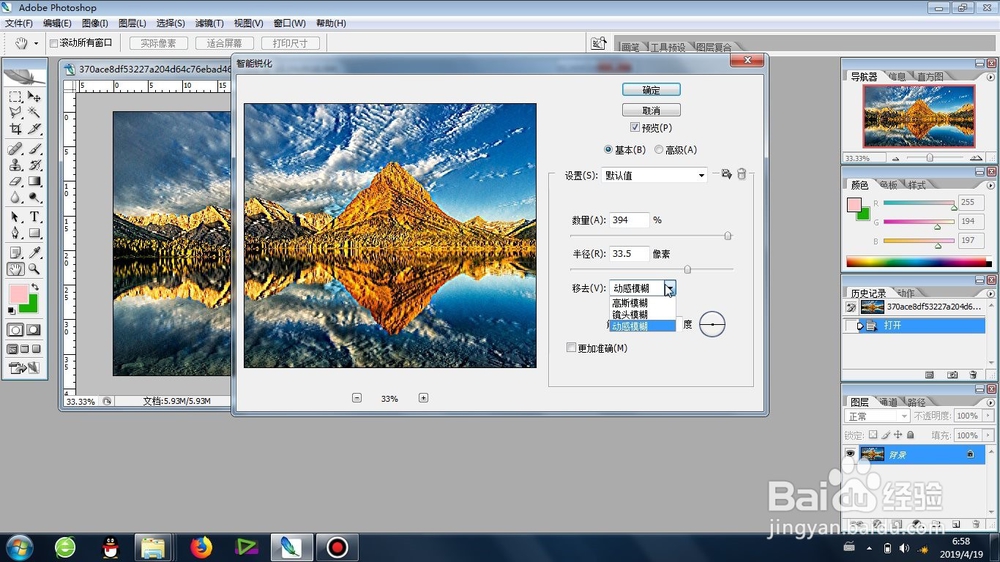
Task: Open the File menu
Action: [x=18, y=23]
